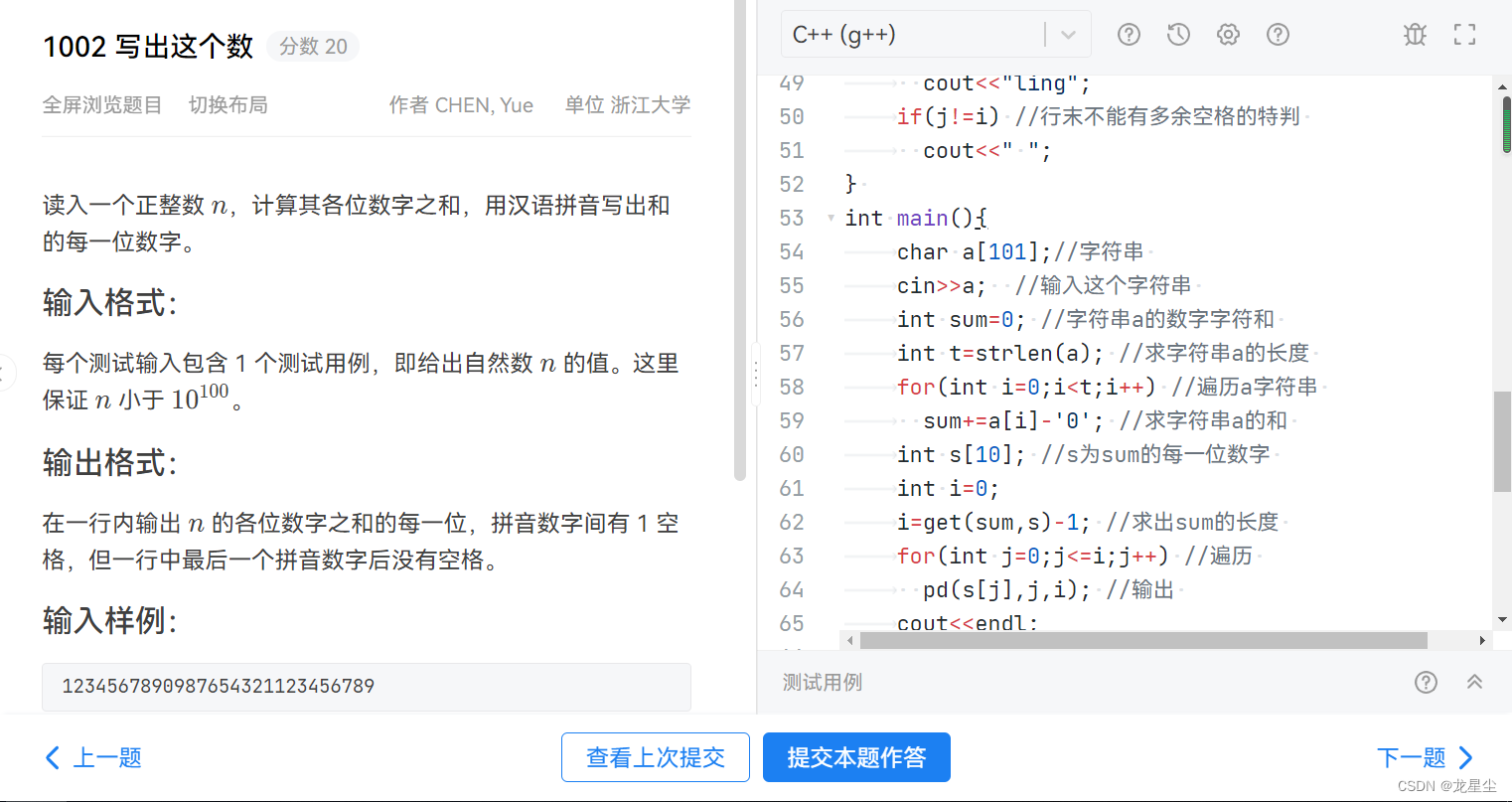
Task: Click the editor horizontal scrollbar thumb
Action: [x=1143, y=640]
